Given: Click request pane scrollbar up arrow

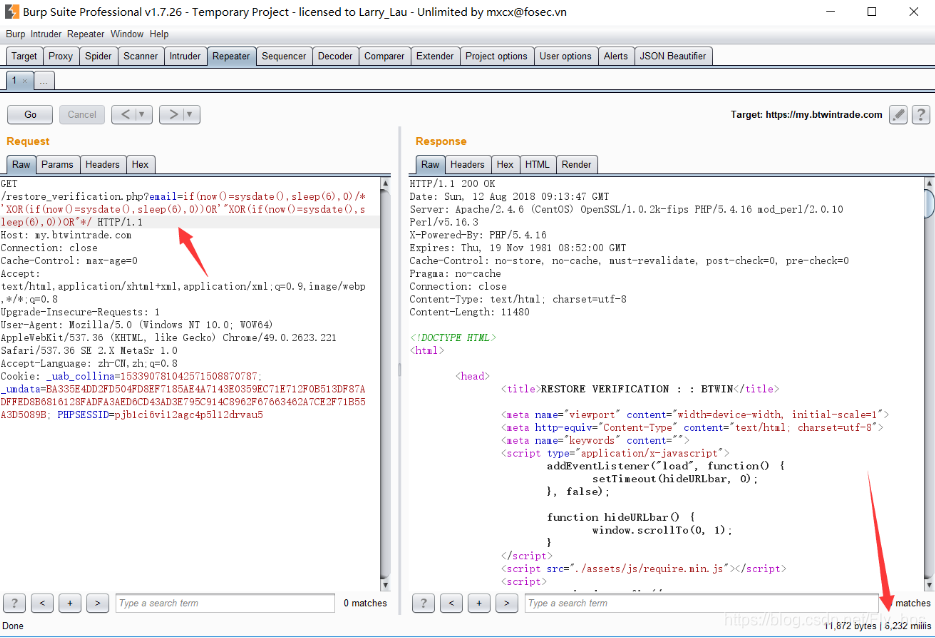Looking at the screenshot, I should (385, 183).
